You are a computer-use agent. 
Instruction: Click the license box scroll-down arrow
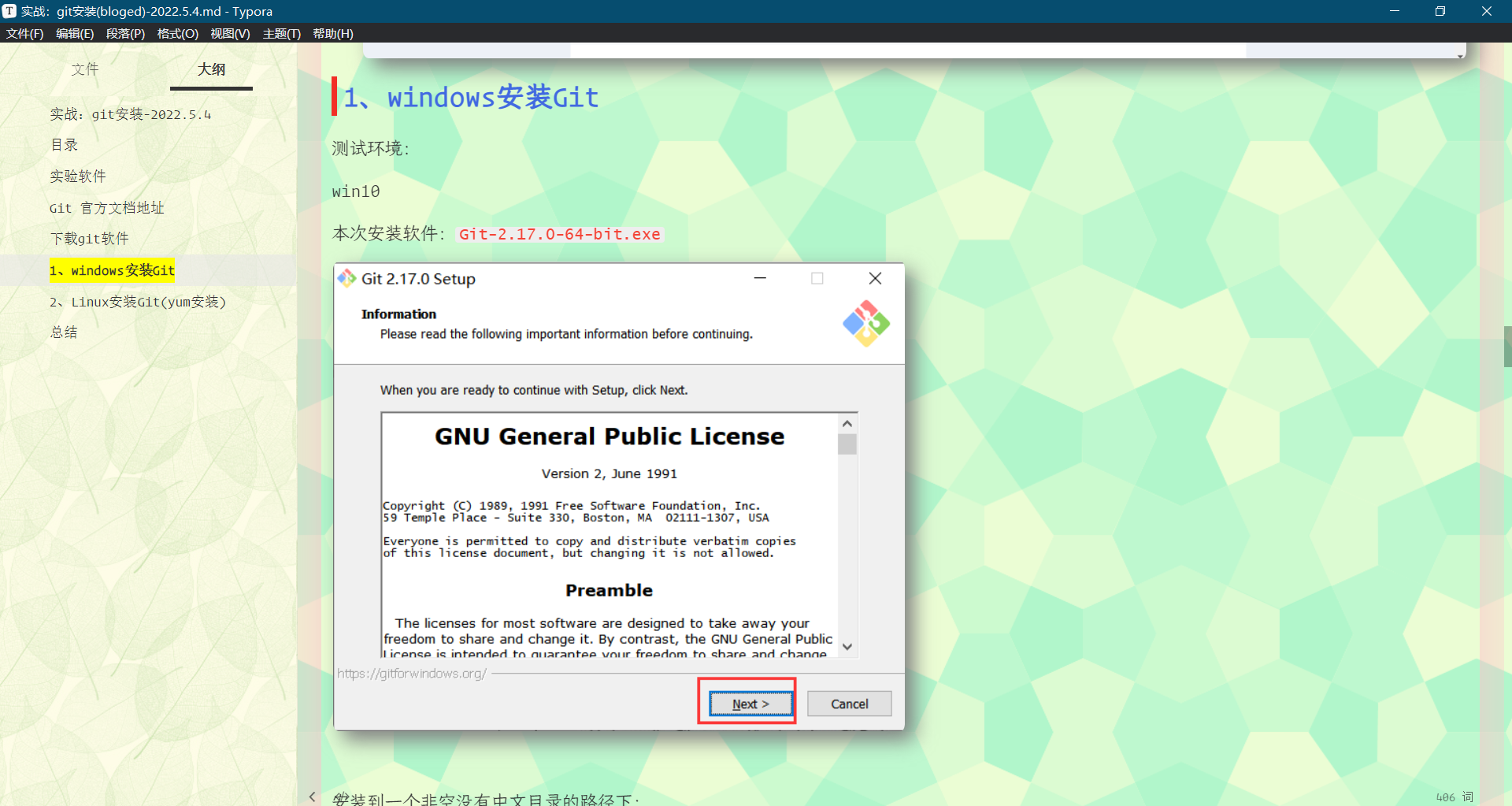(x=847, y=646)
